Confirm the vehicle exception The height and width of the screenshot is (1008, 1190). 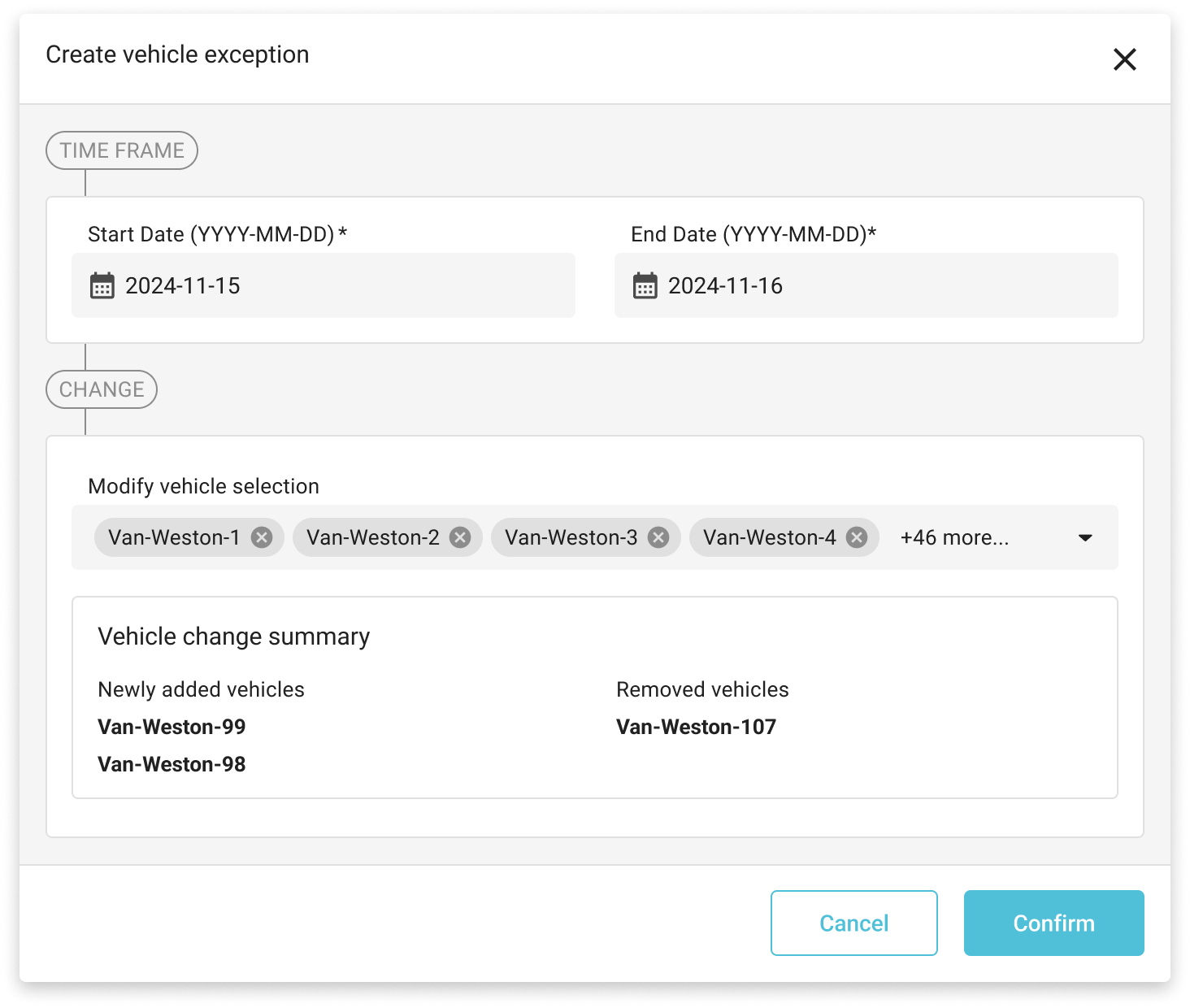tap(1053, 923)
